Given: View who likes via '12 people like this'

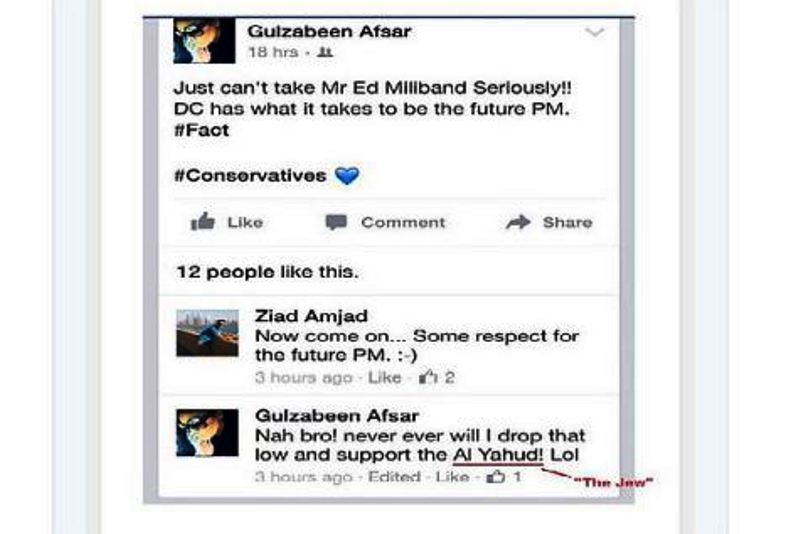Looking at the screenshot, I should [x=267, y=272].
